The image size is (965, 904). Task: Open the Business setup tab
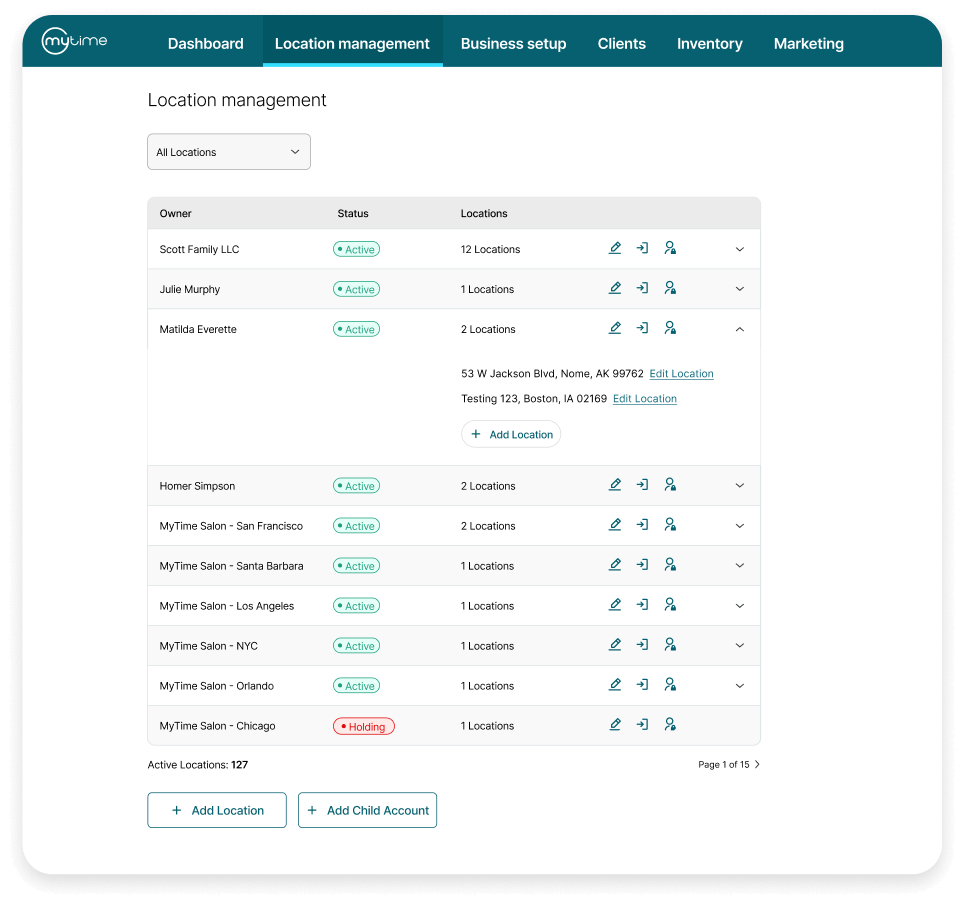tap(513, 44)
